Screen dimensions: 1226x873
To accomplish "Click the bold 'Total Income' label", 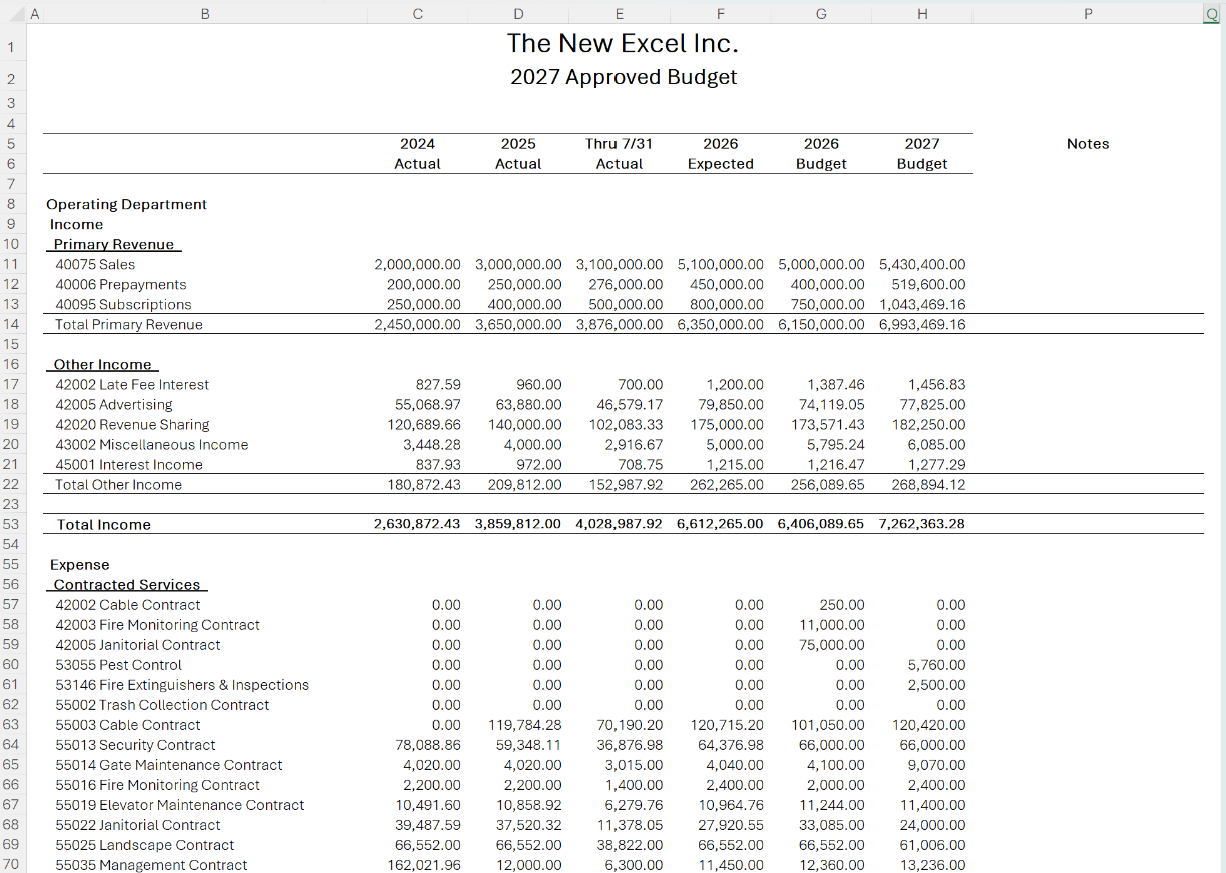I will tap(104, 524).
